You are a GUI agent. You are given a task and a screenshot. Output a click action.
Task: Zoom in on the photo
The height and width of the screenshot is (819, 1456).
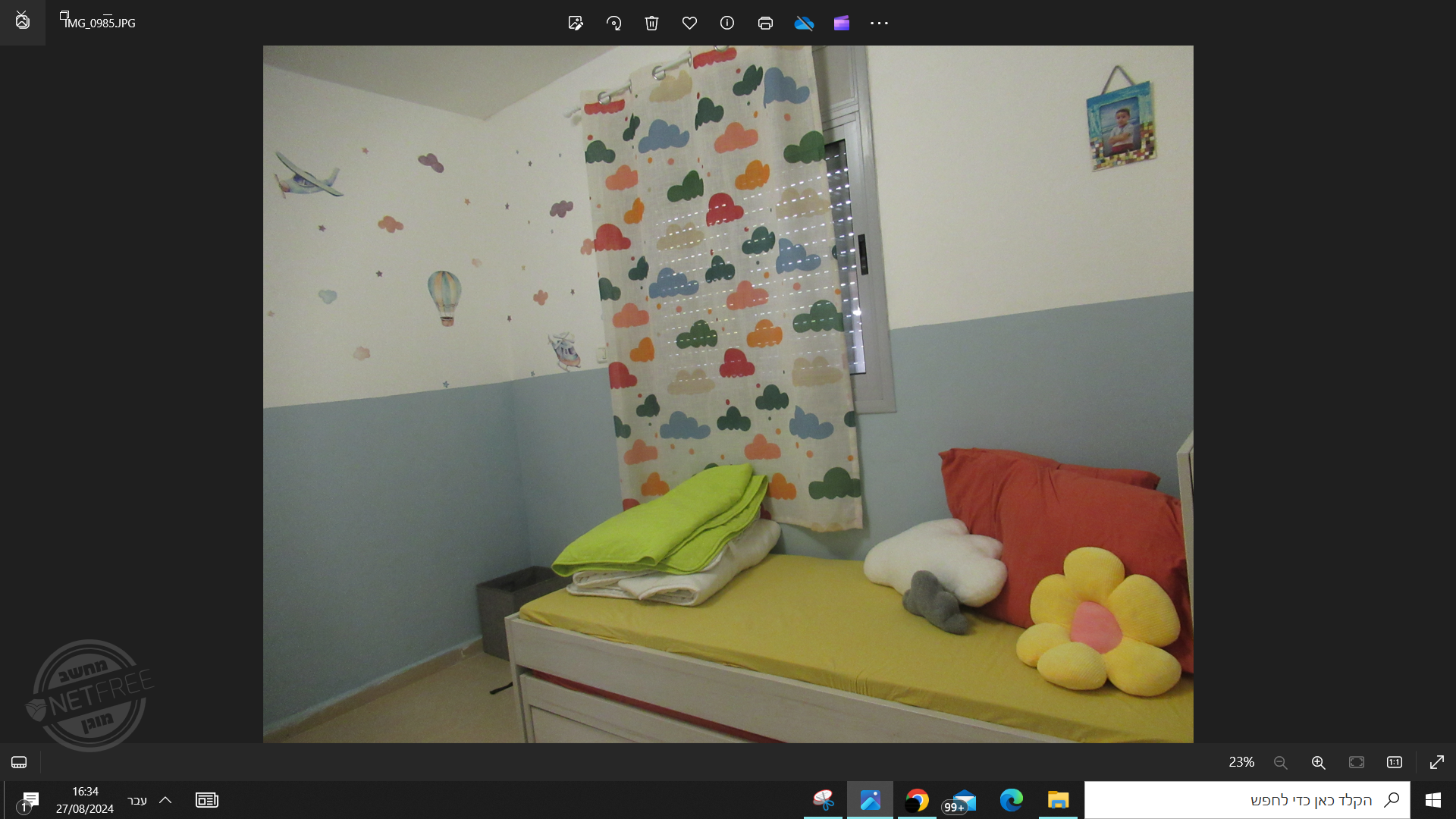[1319, 762]
